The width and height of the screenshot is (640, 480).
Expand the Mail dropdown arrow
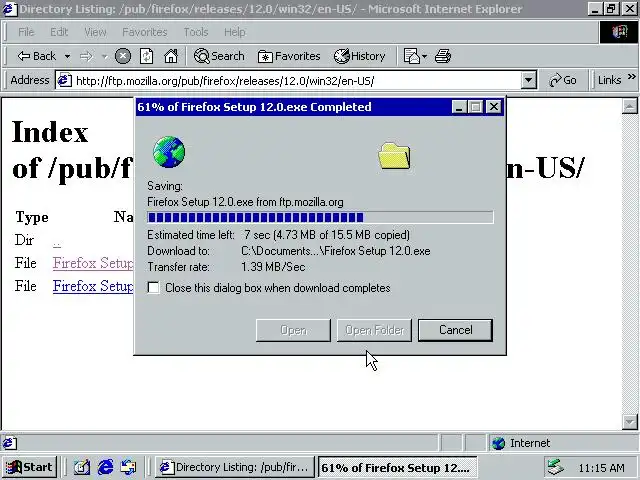click(424, 56)
